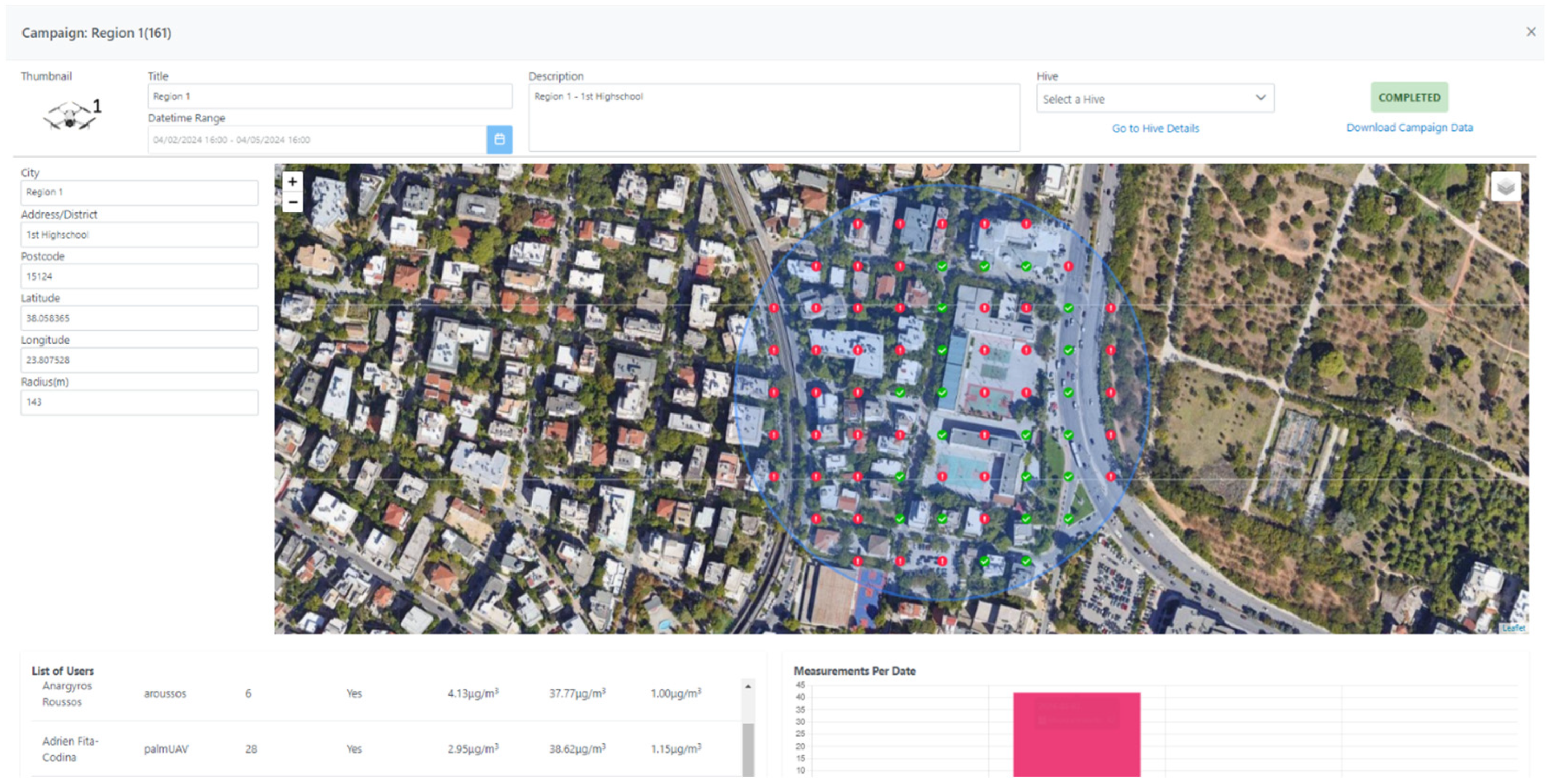Open Go to Hive Details link

coord(1155,128)
